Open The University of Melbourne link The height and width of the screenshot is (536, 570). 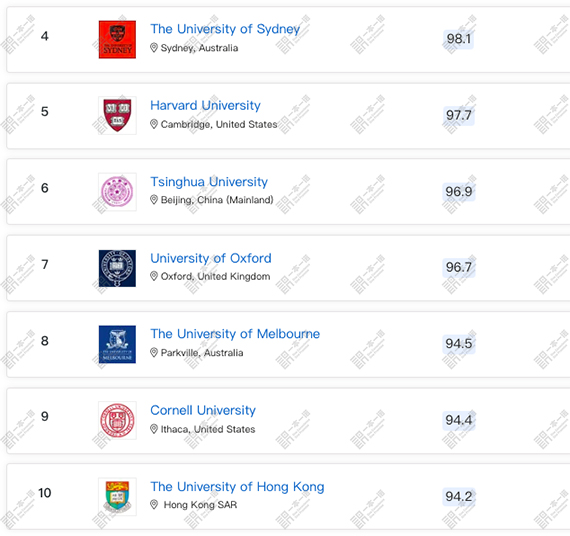point(235,333)
